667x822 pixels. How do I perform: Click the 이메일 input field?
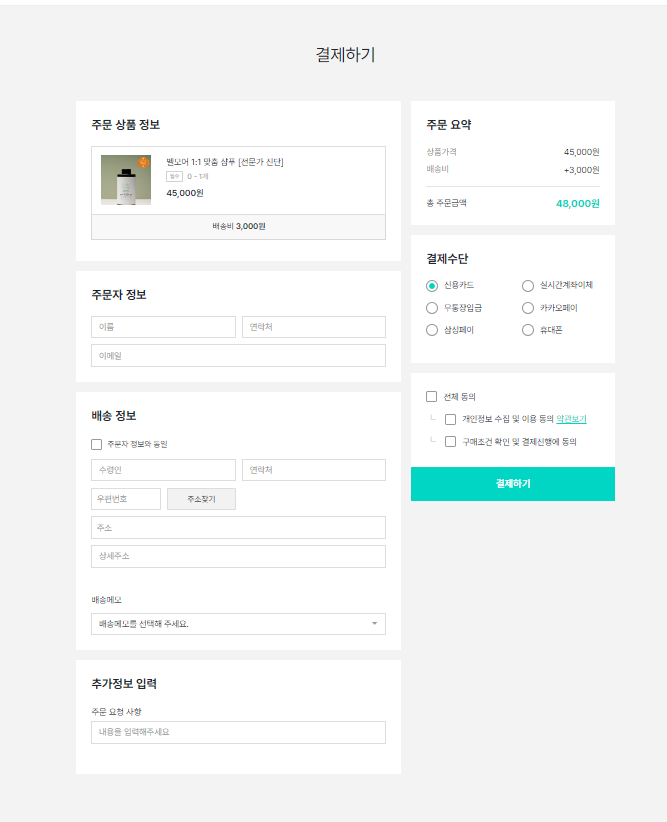click(x=238, y=355)
